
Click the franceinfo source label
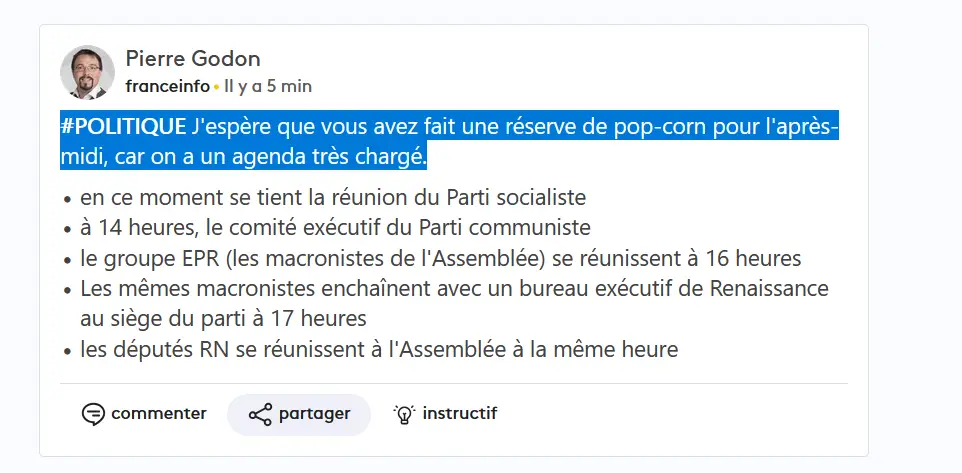(168, 86)
